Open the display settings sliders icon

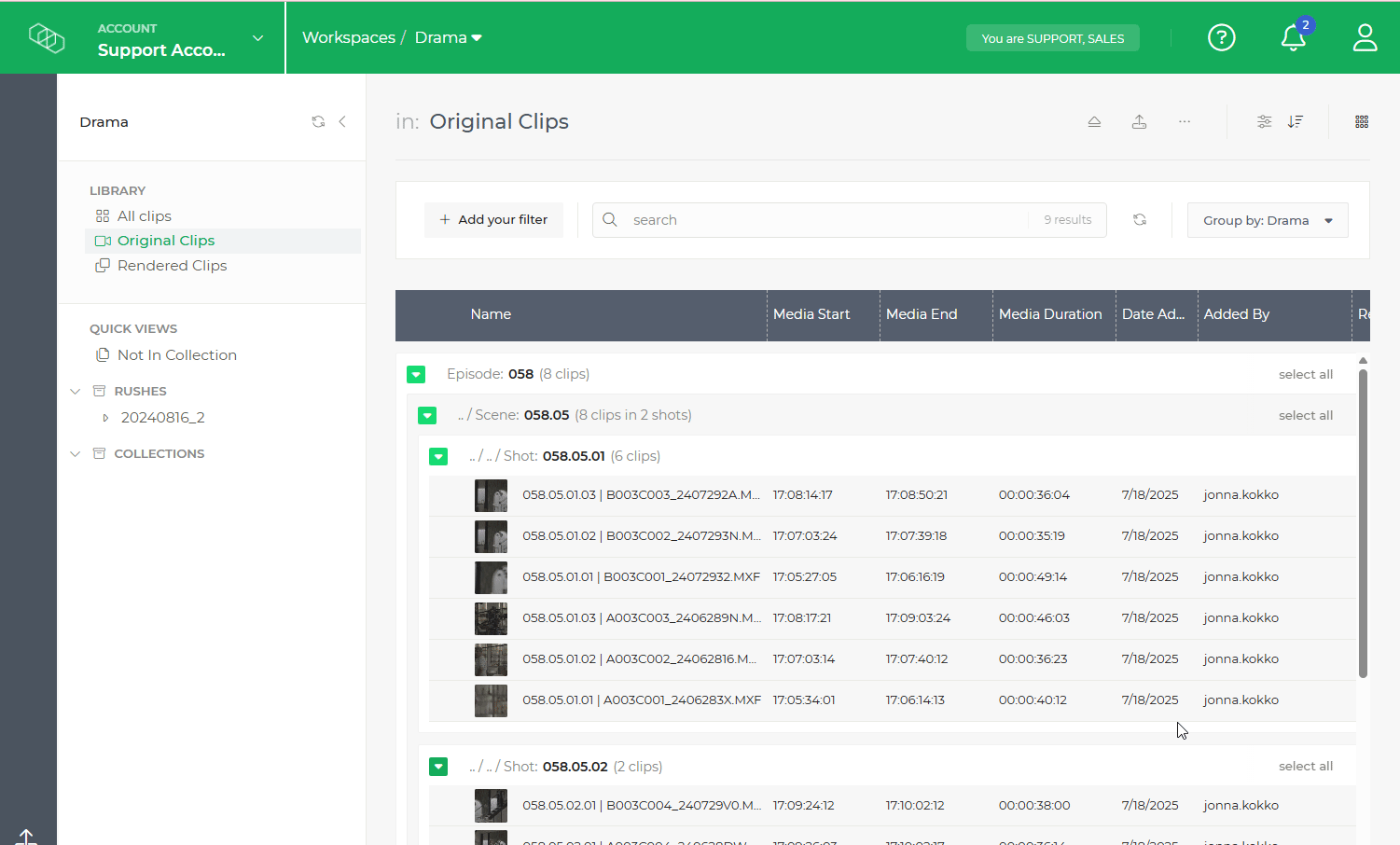tap(1264, 121)
